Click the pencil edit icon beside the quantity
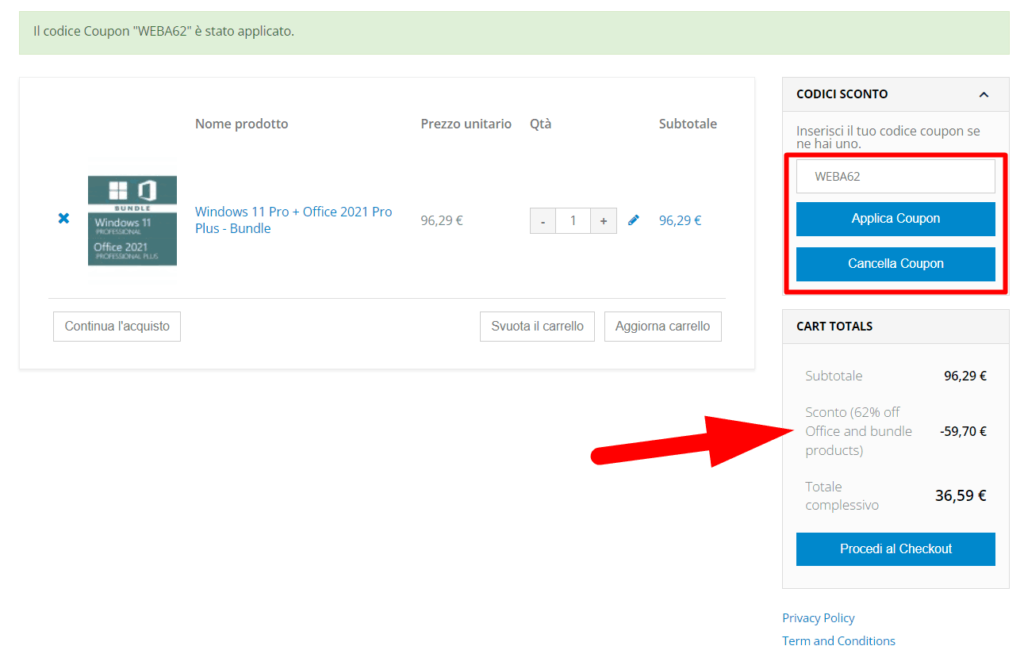This screenshot has width=1024, height=665. [633, 220]
